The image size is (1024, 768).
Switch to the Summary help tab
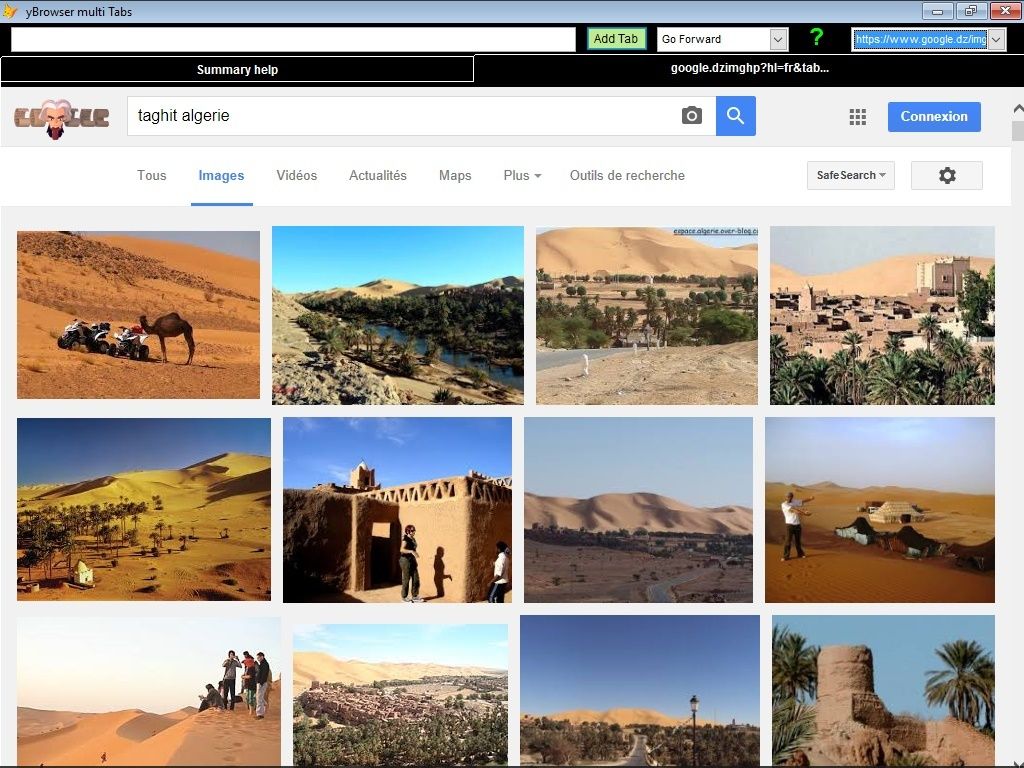click(x=237, y=69)
